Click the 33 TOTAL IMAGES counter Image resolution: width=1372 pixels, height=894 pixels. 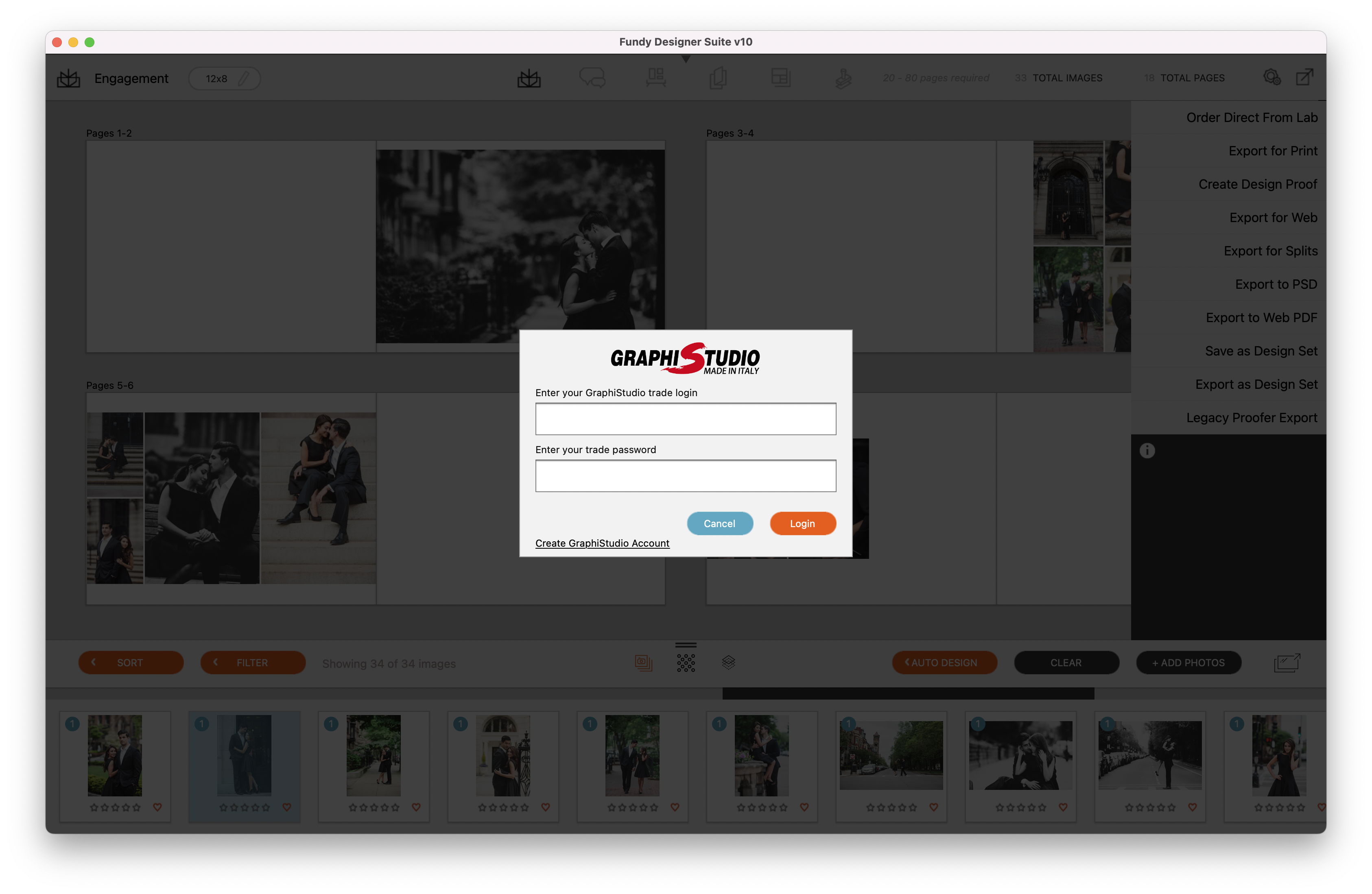click(x=1058, y=78)
